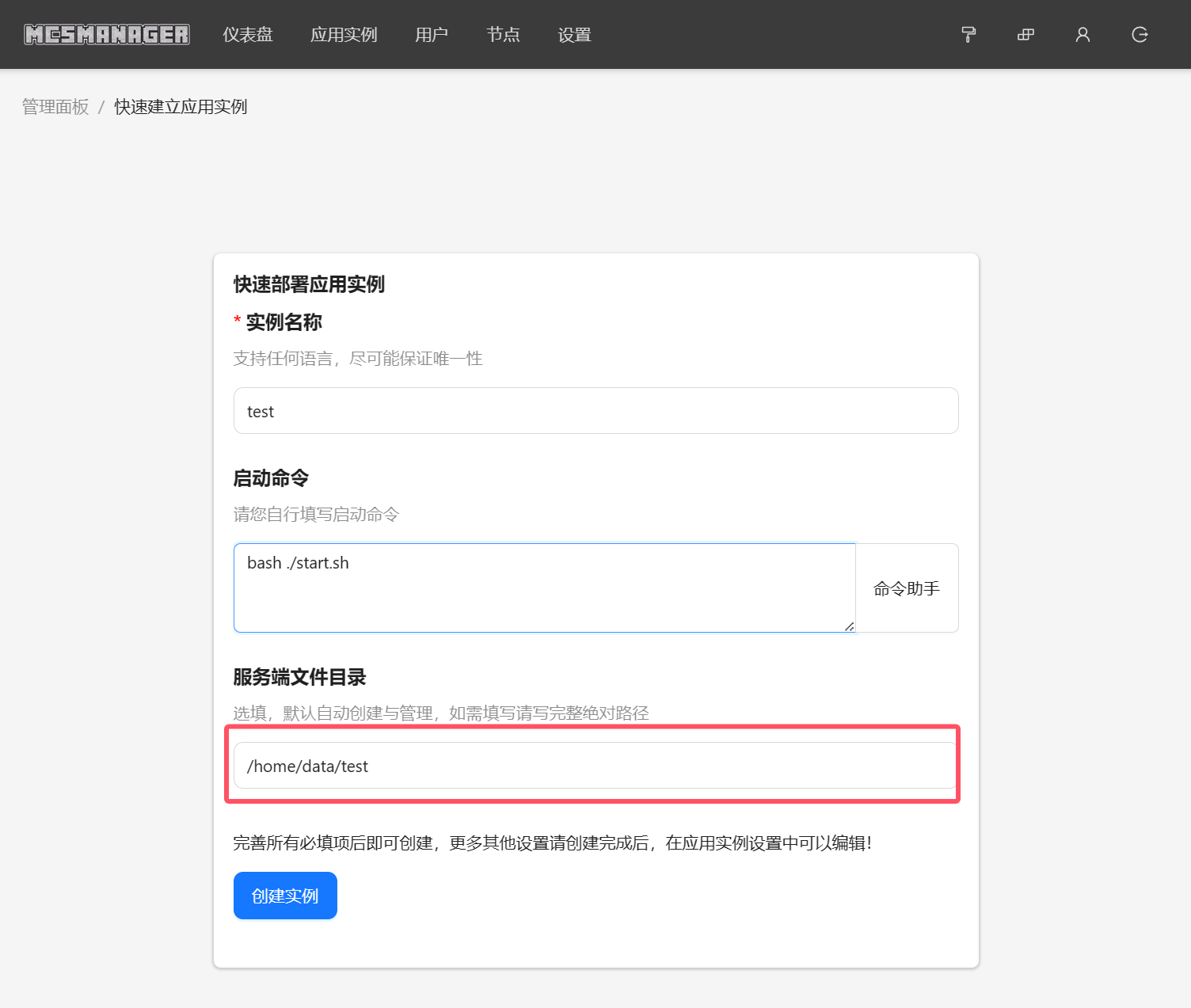Viewport: 1191px width, 1008px height.
Task: Click the 启动命令 textarea with bash command
Action: coord(545,588)
